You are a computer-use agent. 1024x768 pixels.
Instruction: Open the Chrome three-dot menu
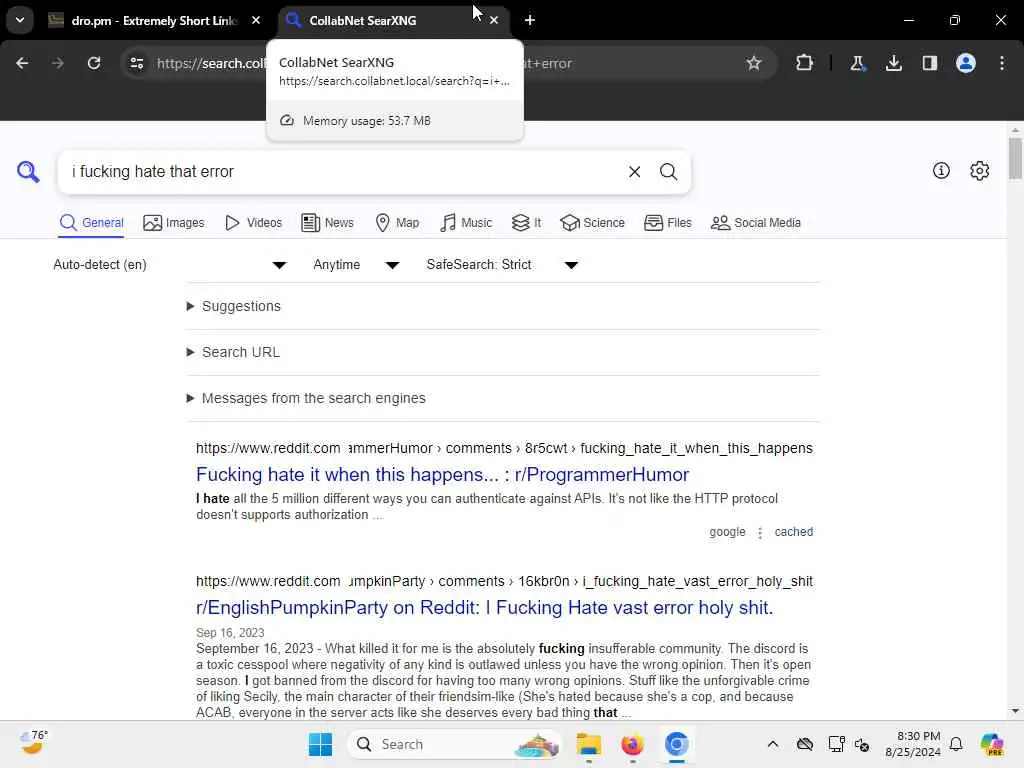pos(1002,63)
